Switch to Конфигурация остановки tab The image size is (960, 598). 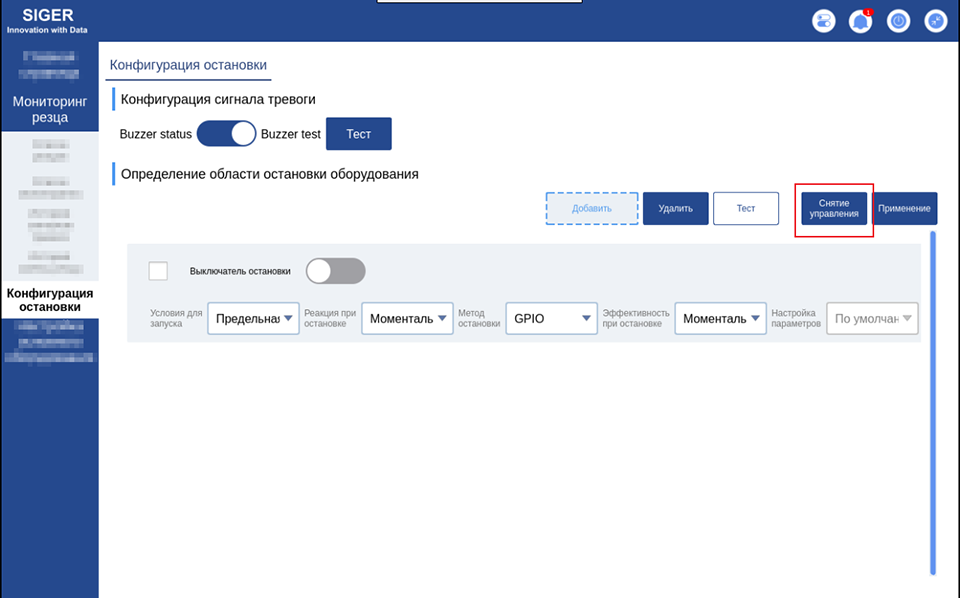click(188, 65)
